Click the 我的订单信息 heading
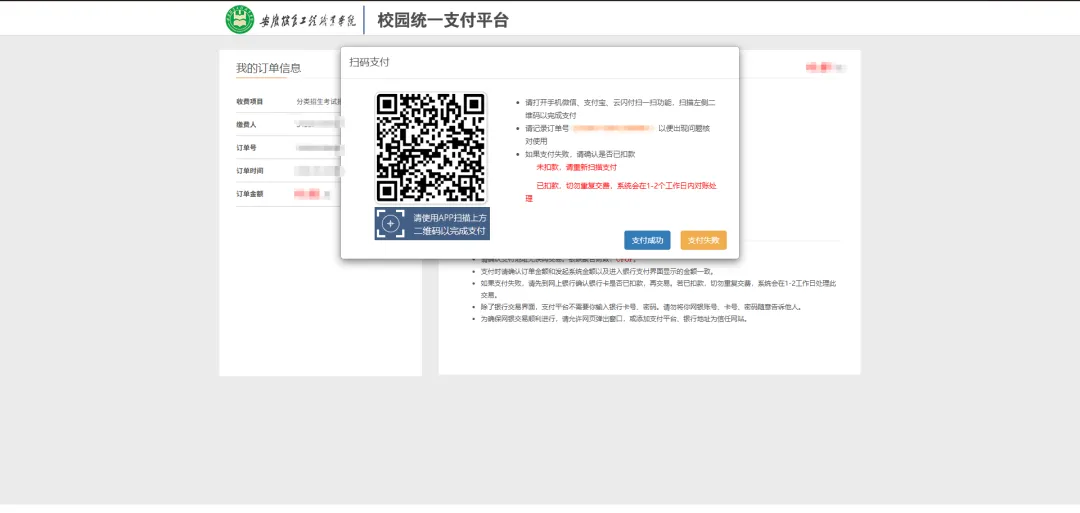Image resolution: width=1080 pixels, height=513 pixels. (x=269, y=68)
